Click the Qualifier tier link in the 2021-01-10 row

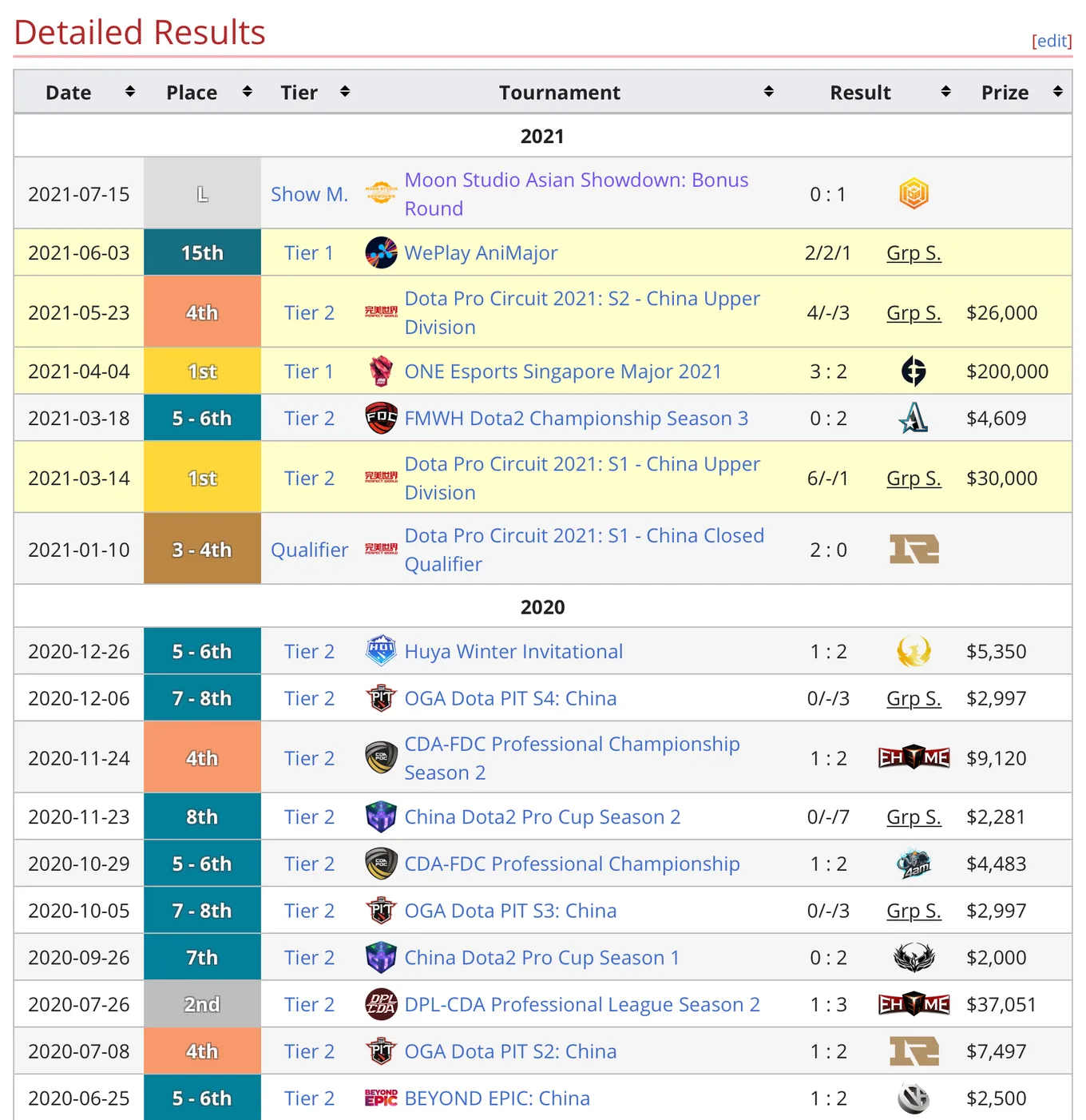click(x=310, y=550)
